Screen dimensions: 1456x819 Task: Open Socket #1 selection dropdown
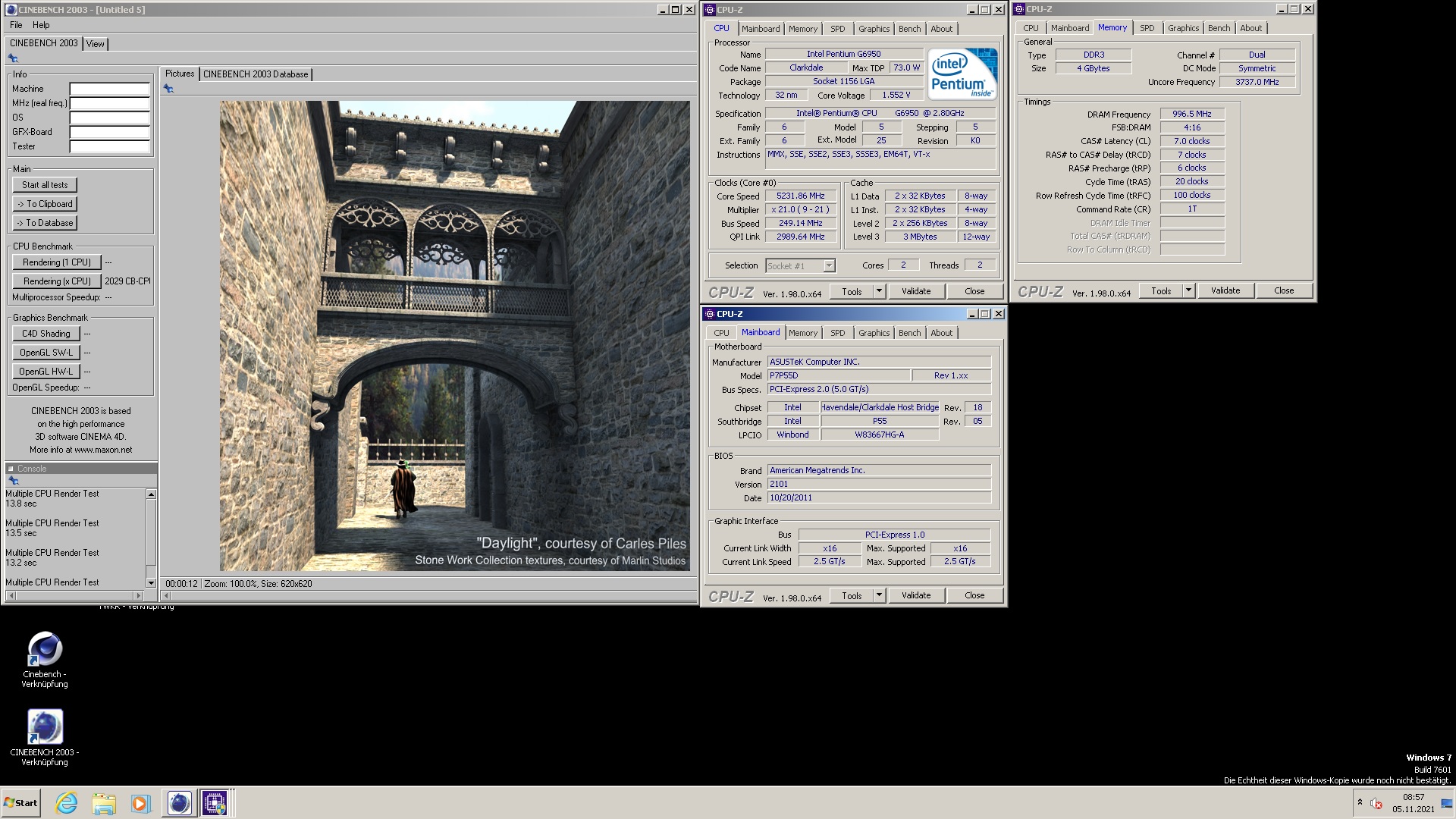coord(829,266)
